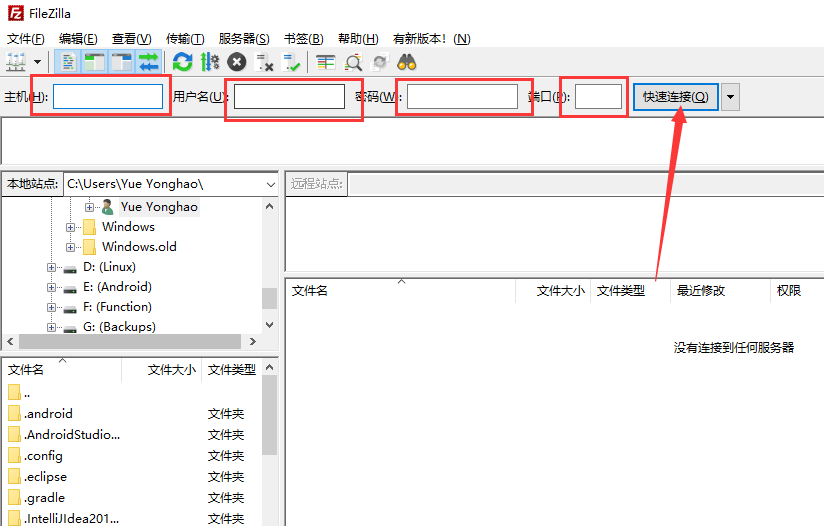Expand the Yue Yonghao tree node
This screenshot has width=824, height=526.
(x=90, y=207)
